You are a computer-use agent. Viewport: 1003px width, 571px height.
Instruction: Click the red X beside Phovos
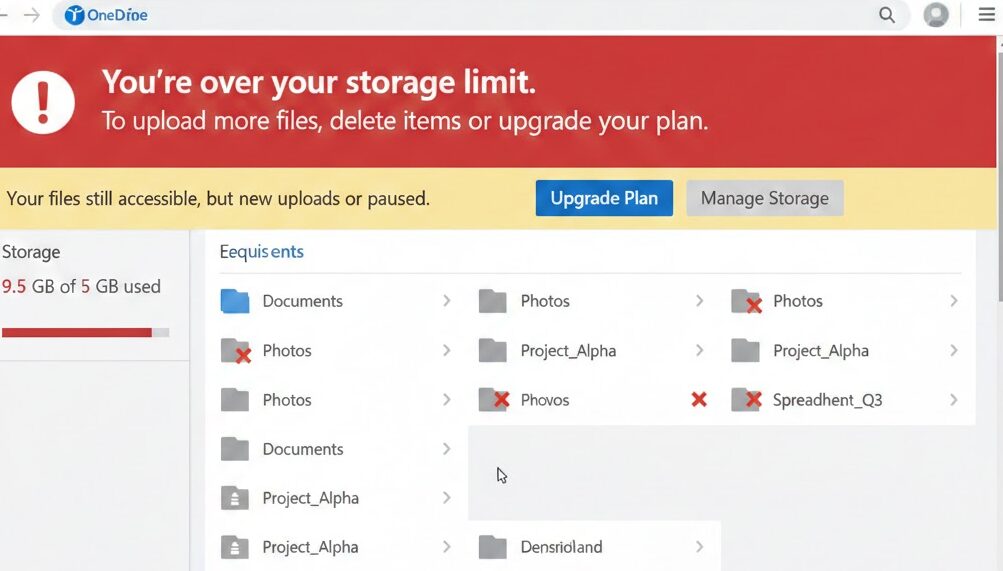tap(699, 400)
